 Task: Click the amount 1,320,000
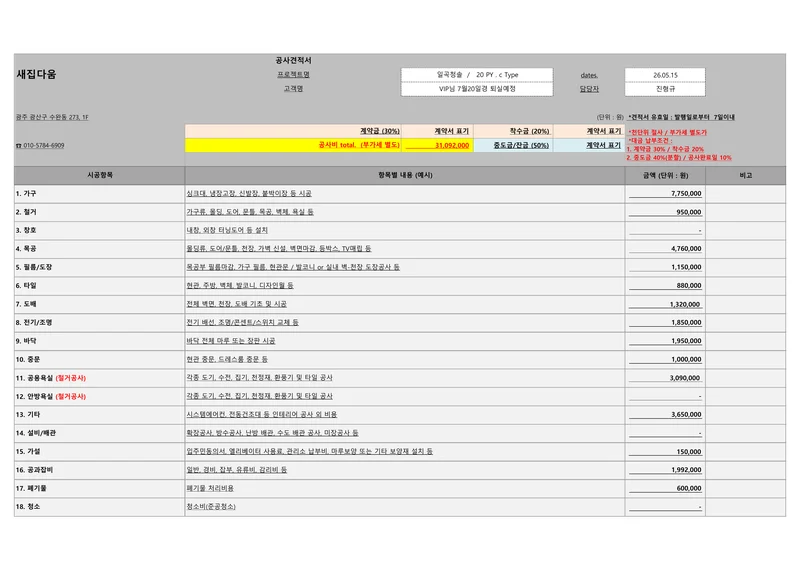685,305
